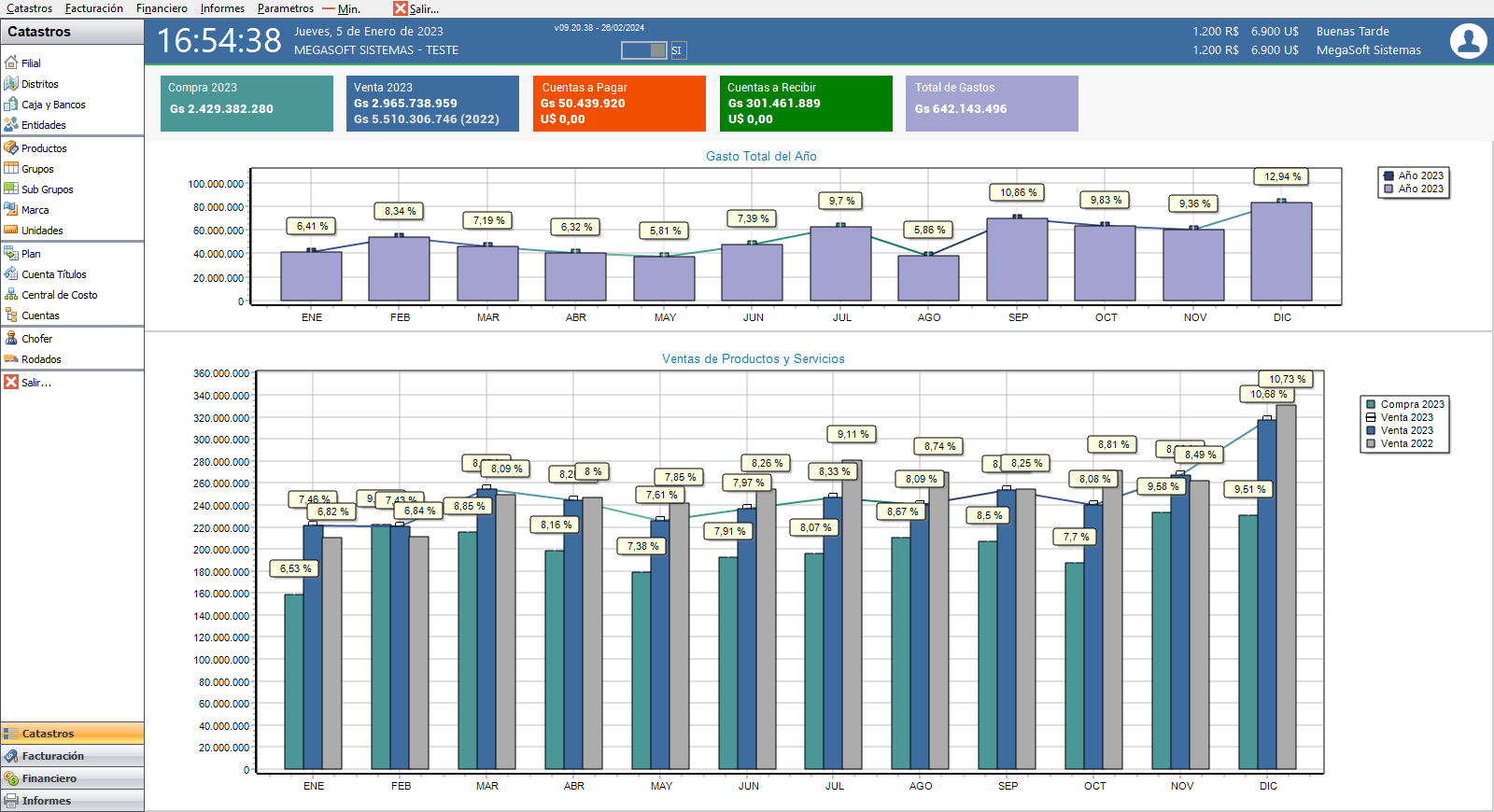Open the Financiero menu in menu bar
The width and height of the screenshot is (1494, 812).
click(x=162, y=8)
